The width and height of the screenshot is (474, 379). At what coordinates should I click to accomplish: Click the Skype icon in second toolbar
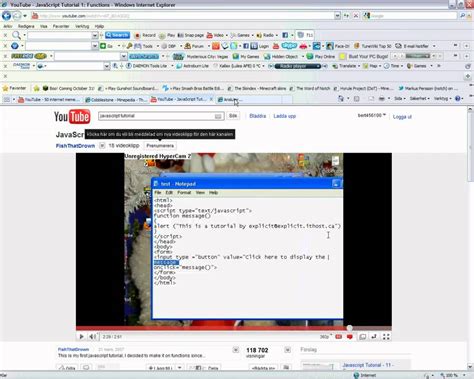(289, 46)
